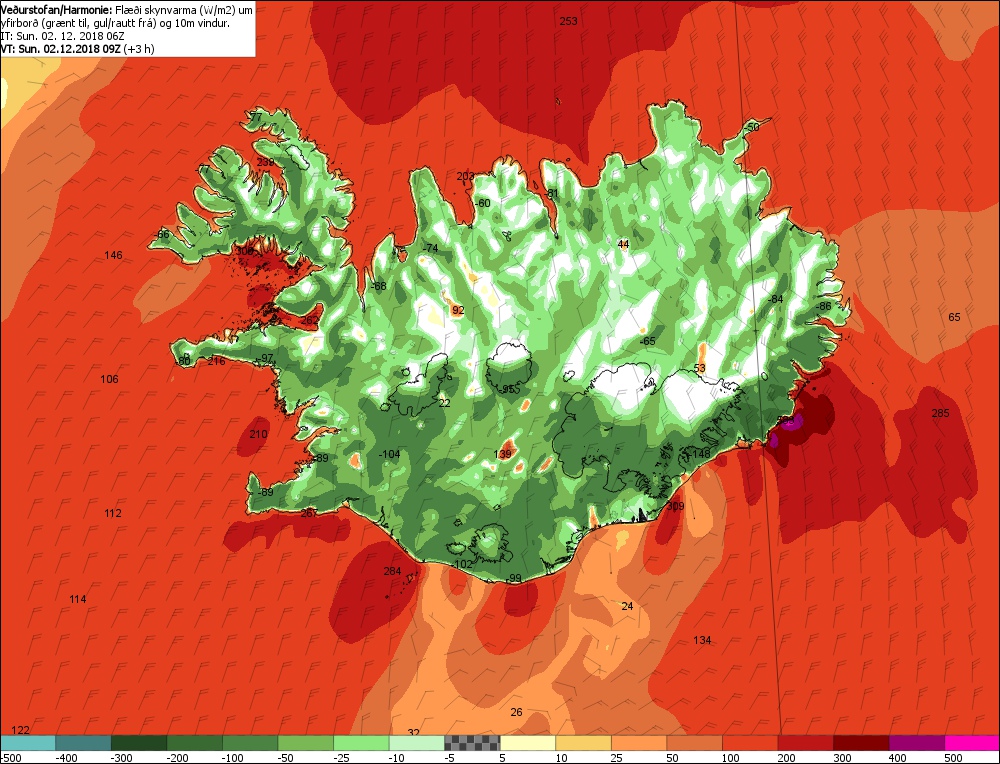The width and height of the screenshot is (1000, 764).
Task: Click the magenta legend swatch right of 500
Action: click(x=972, y=743)
